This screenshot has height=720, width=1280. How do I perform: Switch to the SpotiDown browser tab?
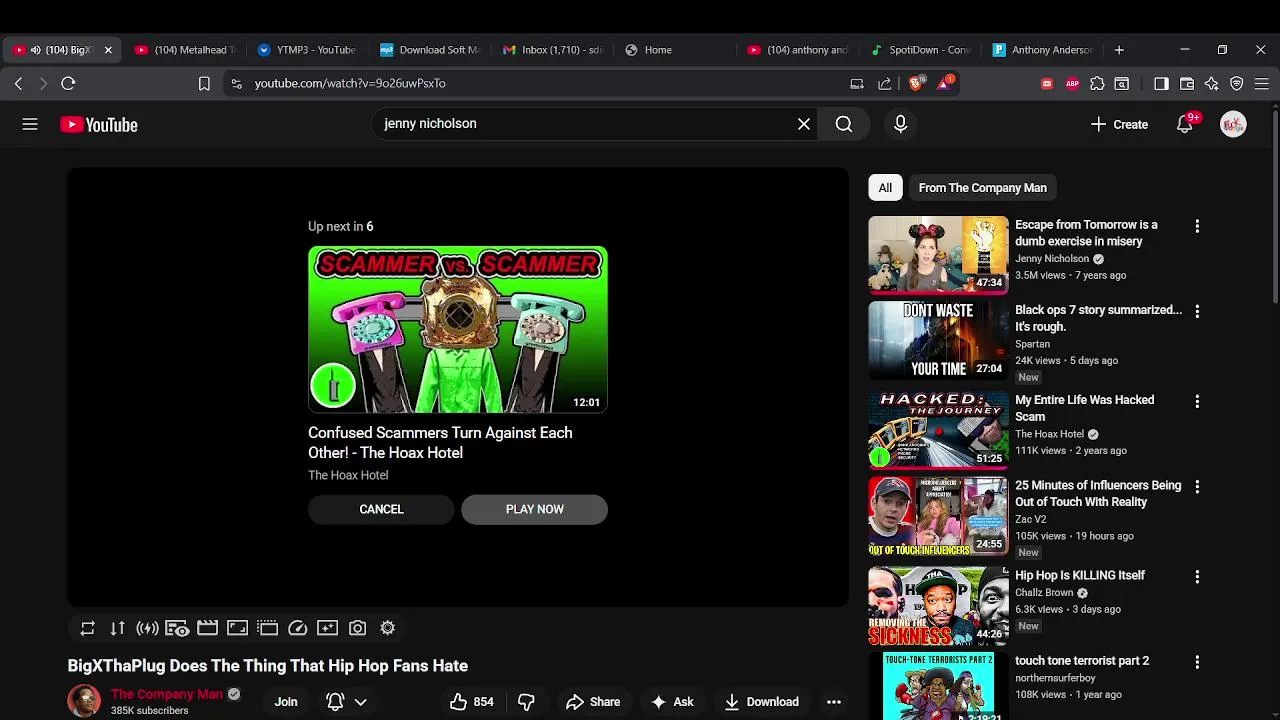pos(922,50)
